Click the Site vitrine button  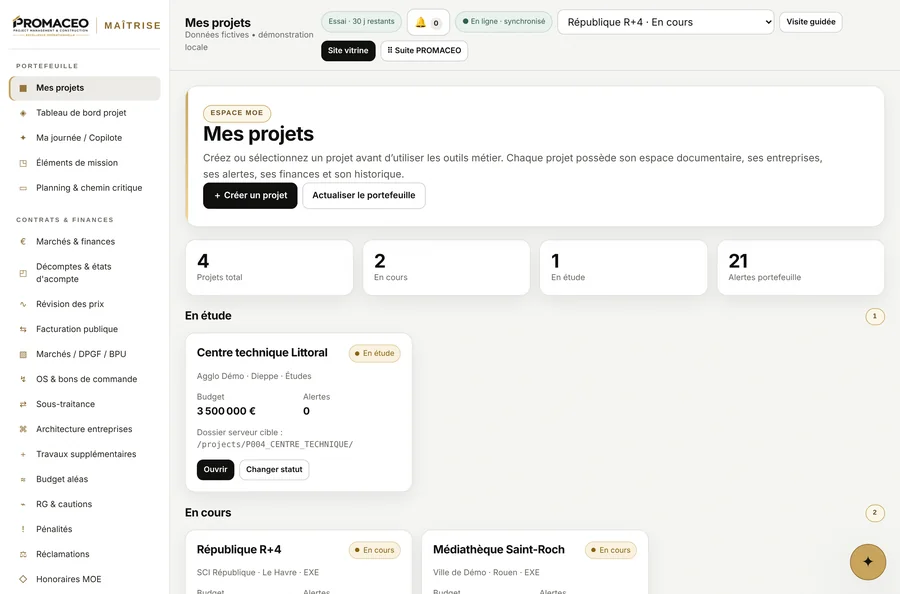(x=348, y=51)
